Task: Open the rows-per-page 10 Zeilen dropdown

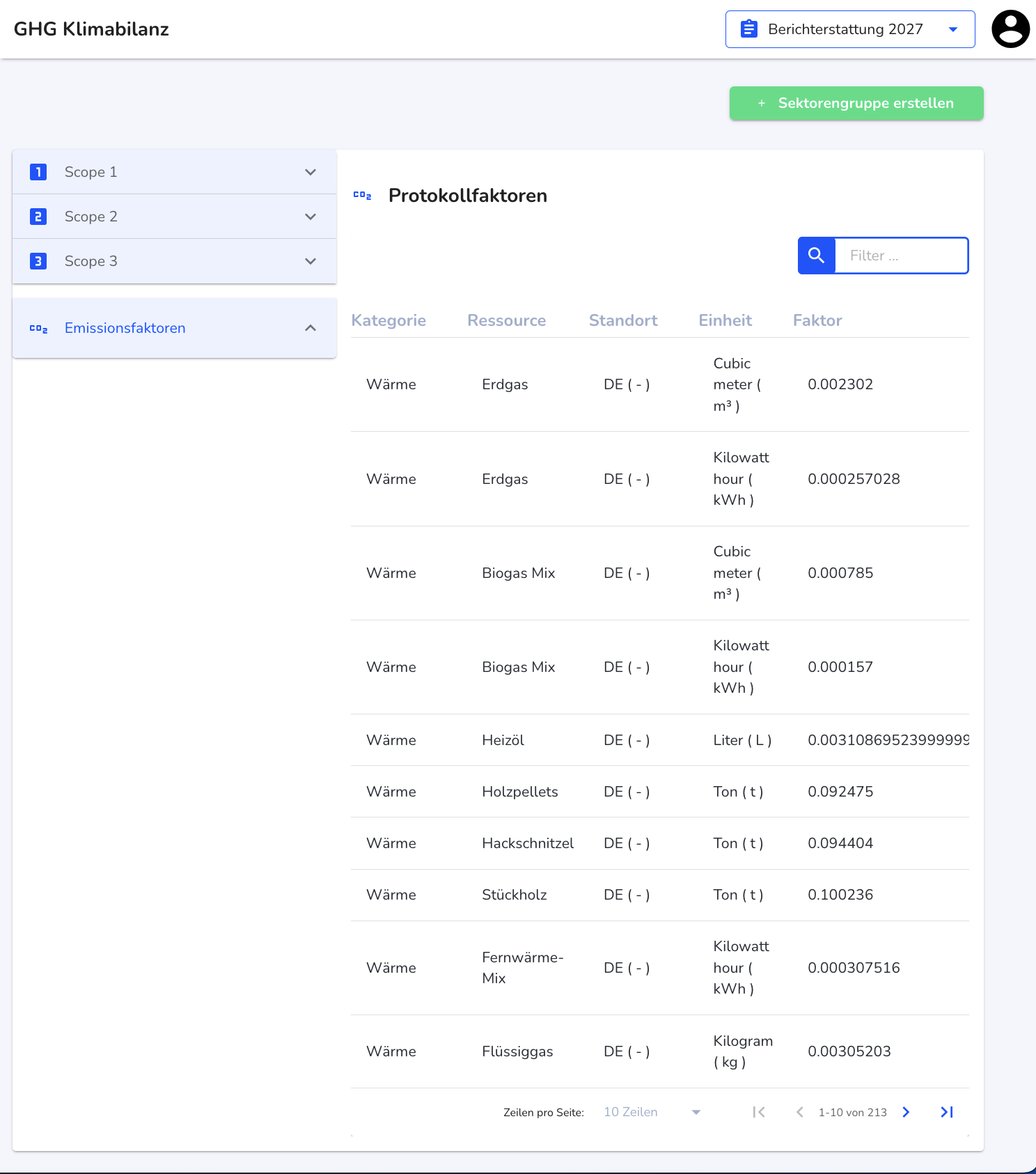Action: click(652, 1112)
